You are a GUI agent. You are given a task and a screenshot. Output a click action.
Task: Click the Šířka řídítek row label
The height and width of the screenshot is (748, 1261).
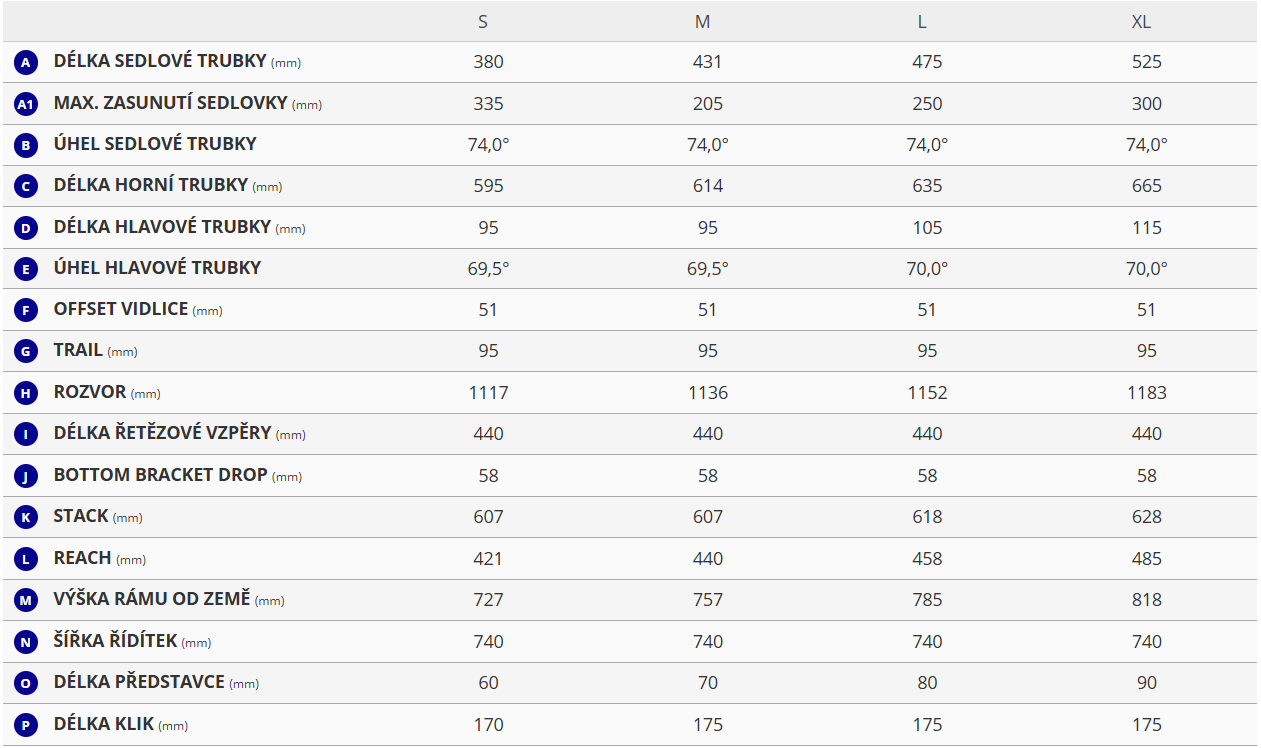click(116, 641)
